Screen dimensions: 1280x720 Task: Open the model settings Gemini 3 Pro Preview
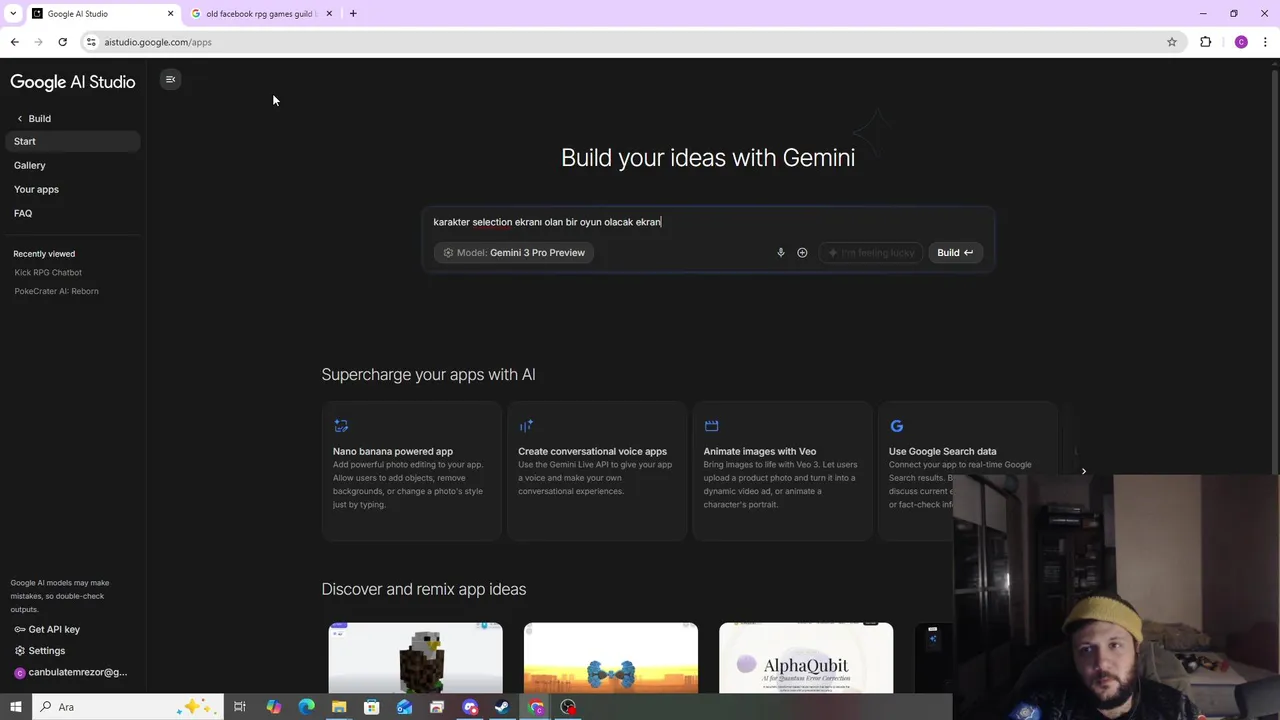tap(515, 253)
